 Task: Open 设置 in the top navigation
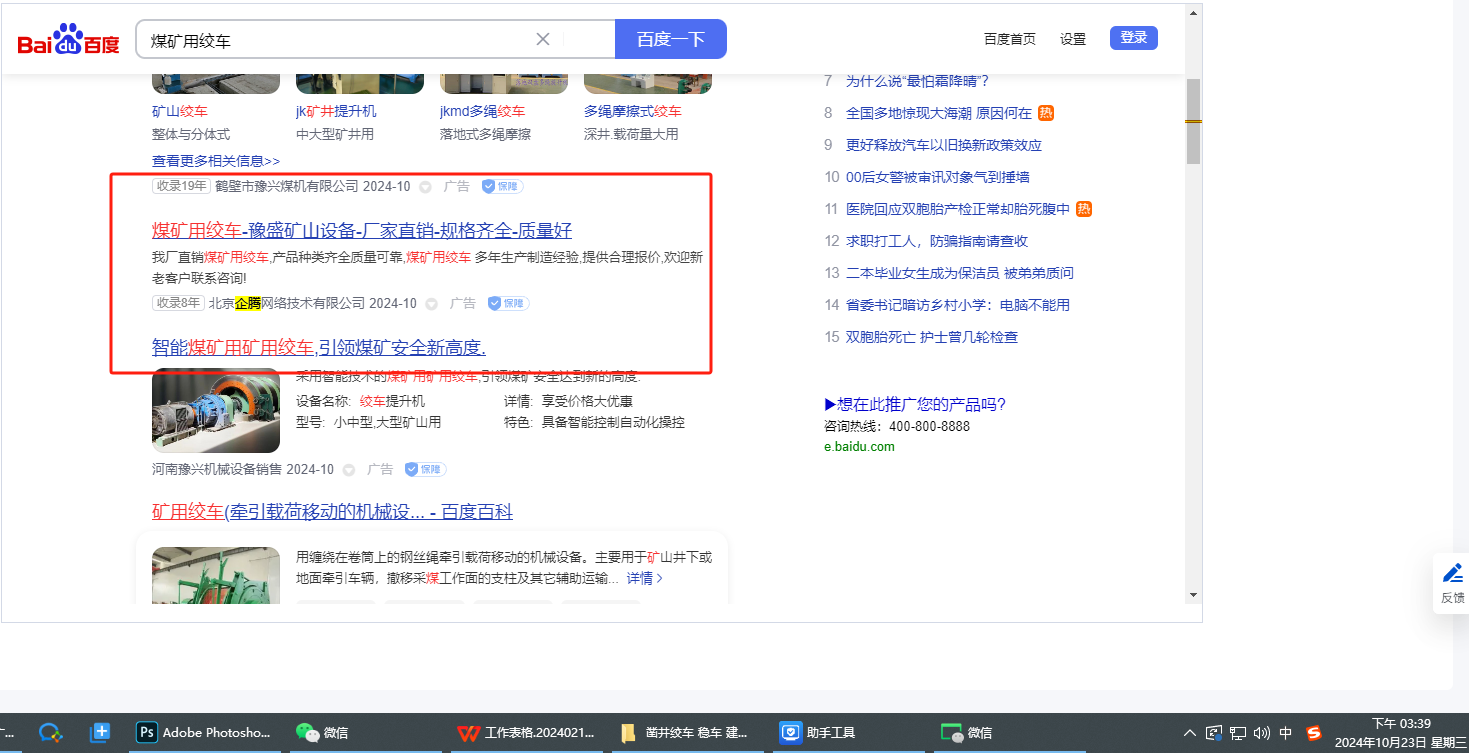pos(1073,39)
